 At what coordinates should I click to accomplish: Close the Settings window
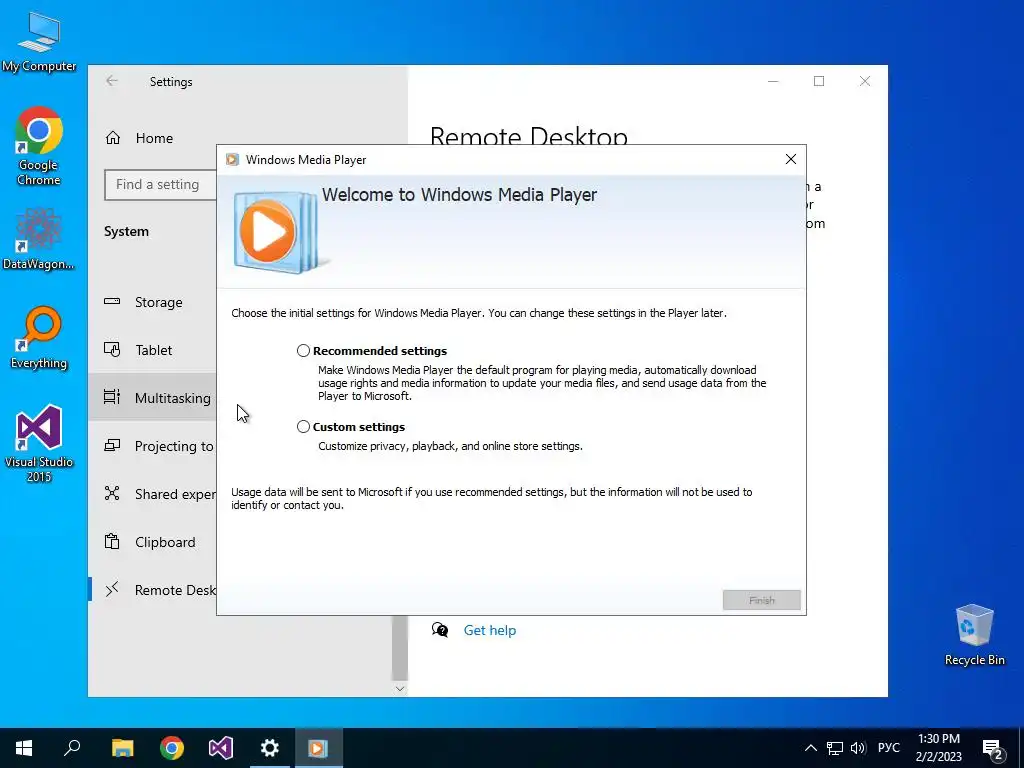(865, 81)
